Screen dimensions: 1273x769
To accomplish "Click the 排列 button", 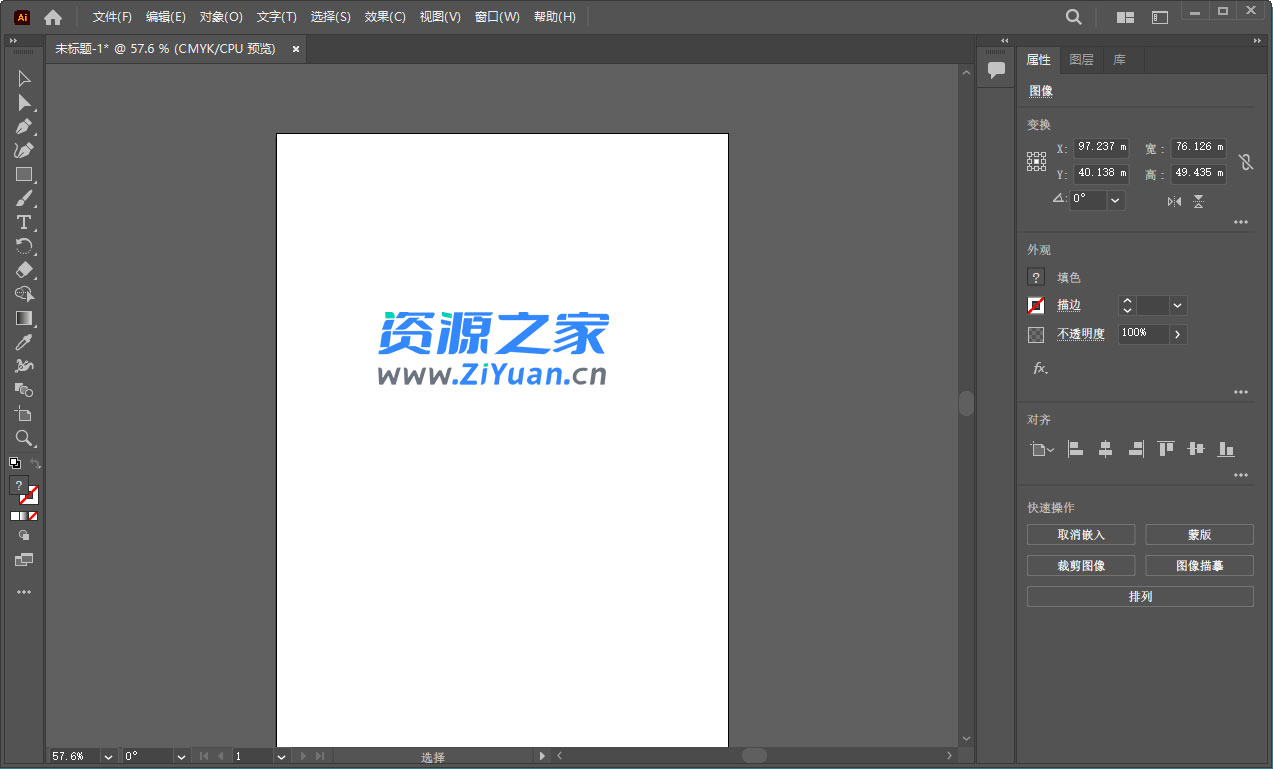I will [x=1139, y=596].
